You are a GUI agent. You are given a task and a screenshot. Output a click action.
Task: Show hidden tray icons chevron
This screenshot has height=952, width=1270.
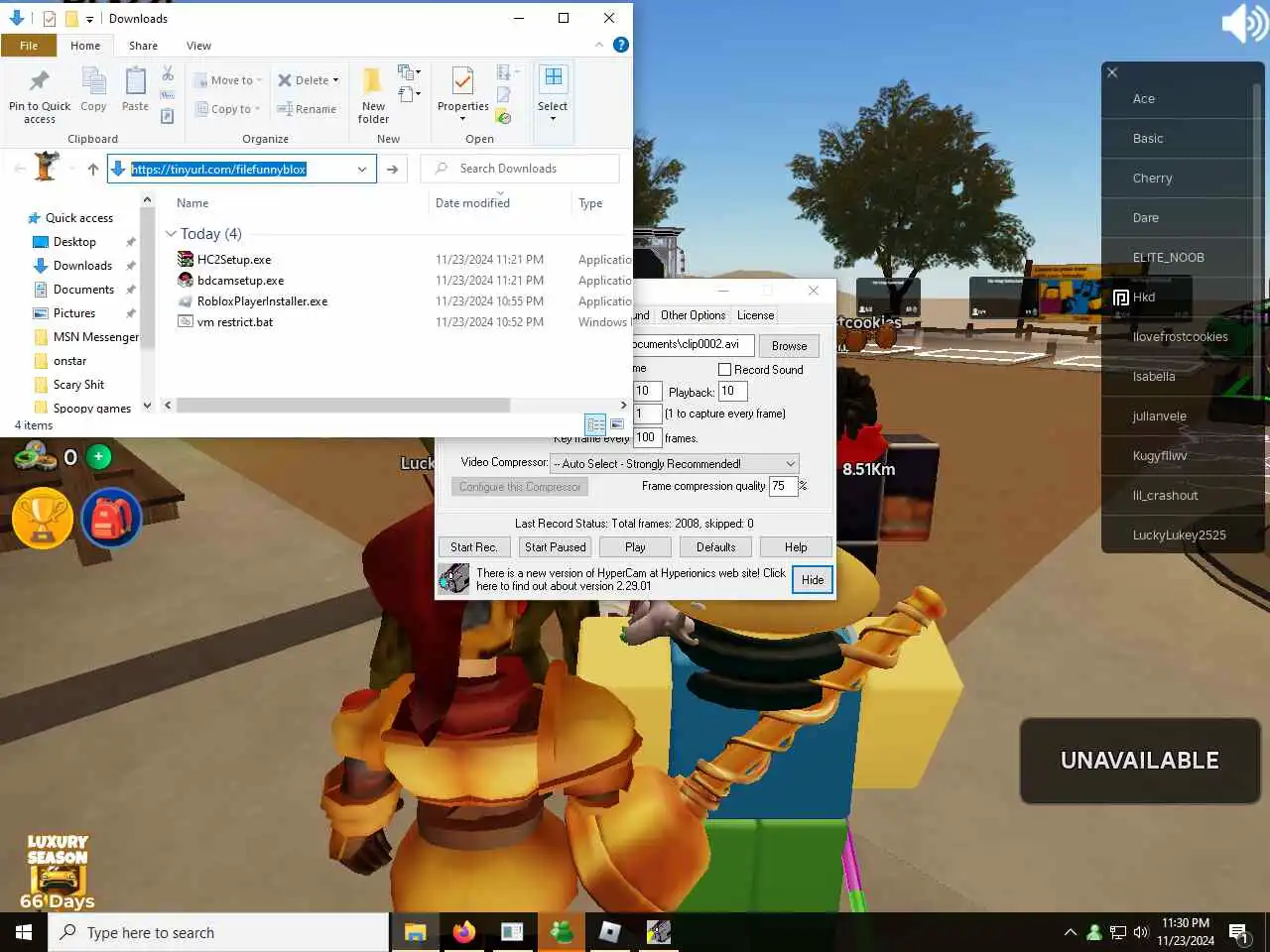1070,932
